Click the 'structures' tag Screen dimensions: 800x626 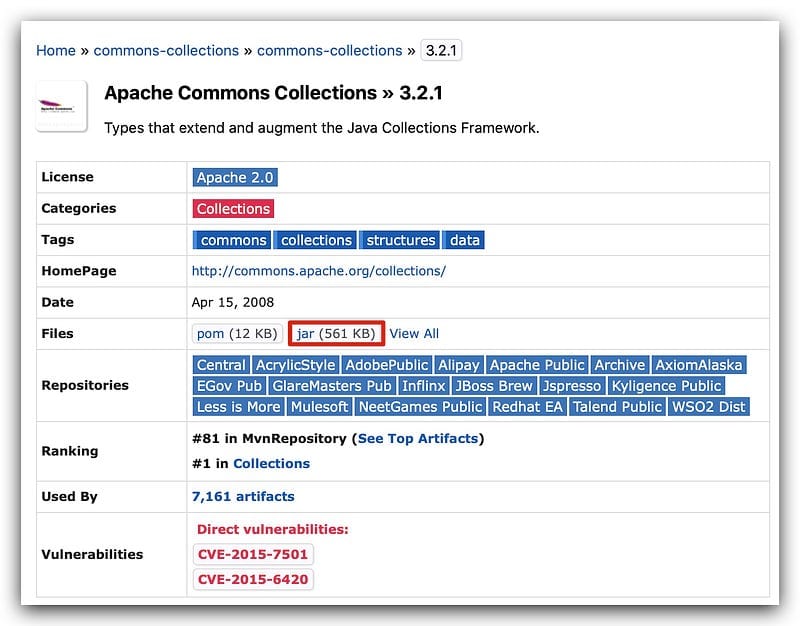[400, 240]
